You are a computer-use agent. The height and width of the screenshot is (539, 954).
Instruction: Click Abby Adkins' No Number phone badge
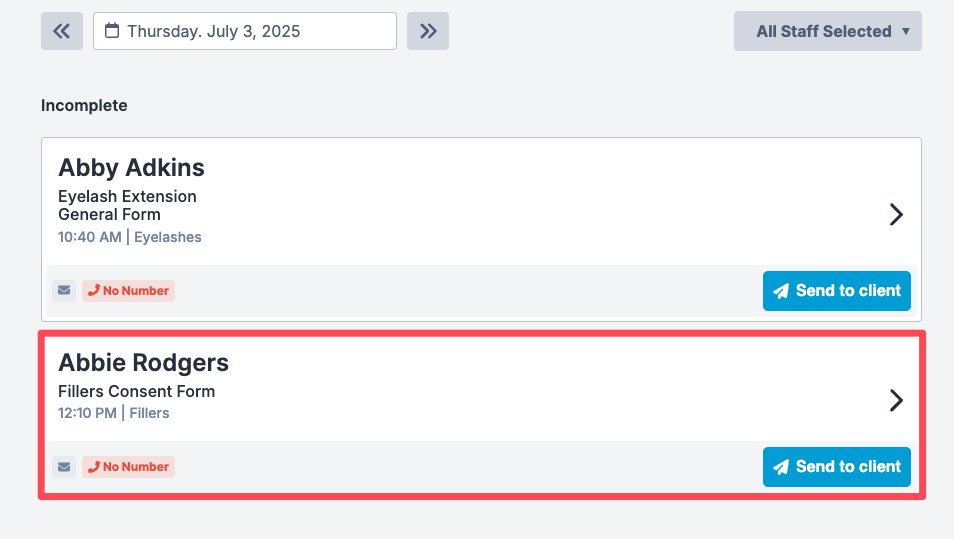(128, 291)
